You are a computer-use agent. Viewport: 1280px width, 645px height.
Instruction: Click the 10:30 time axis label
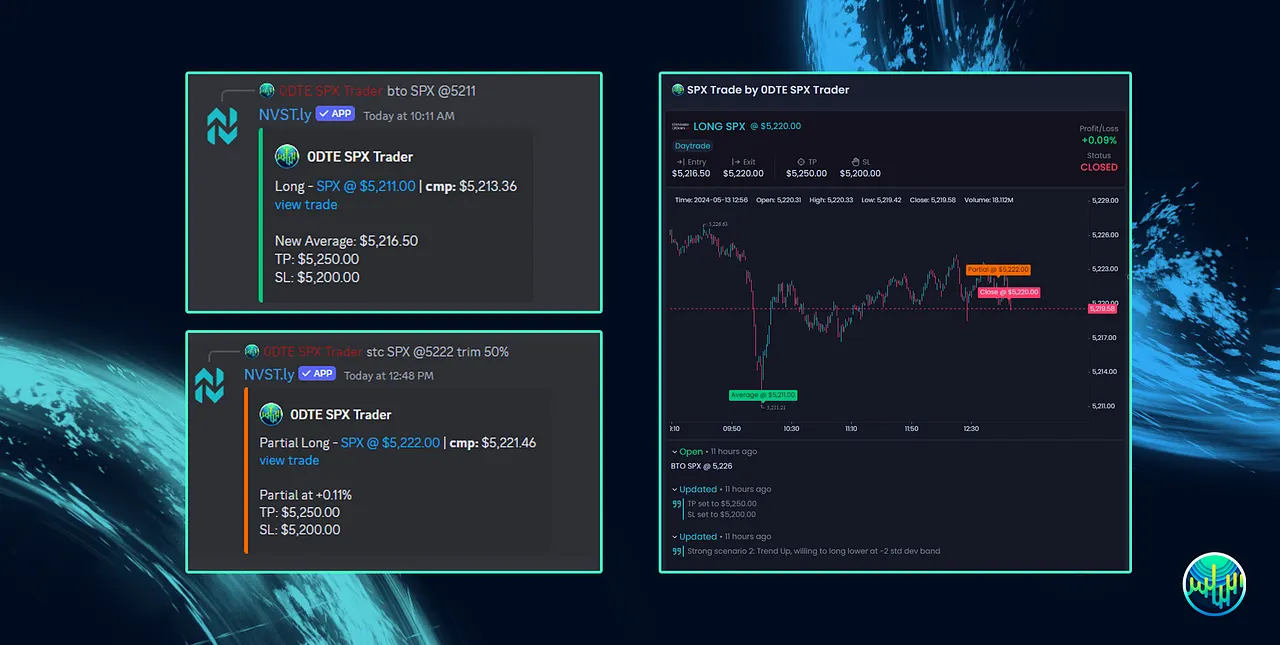[791, 429]
